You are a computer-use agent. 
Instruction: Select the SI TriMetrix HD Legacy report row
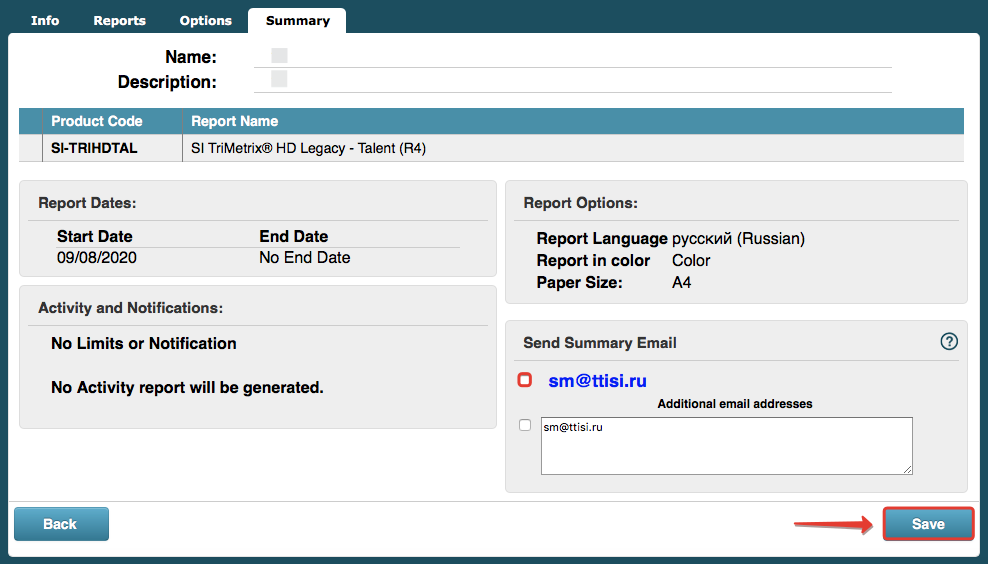[491, 148]
